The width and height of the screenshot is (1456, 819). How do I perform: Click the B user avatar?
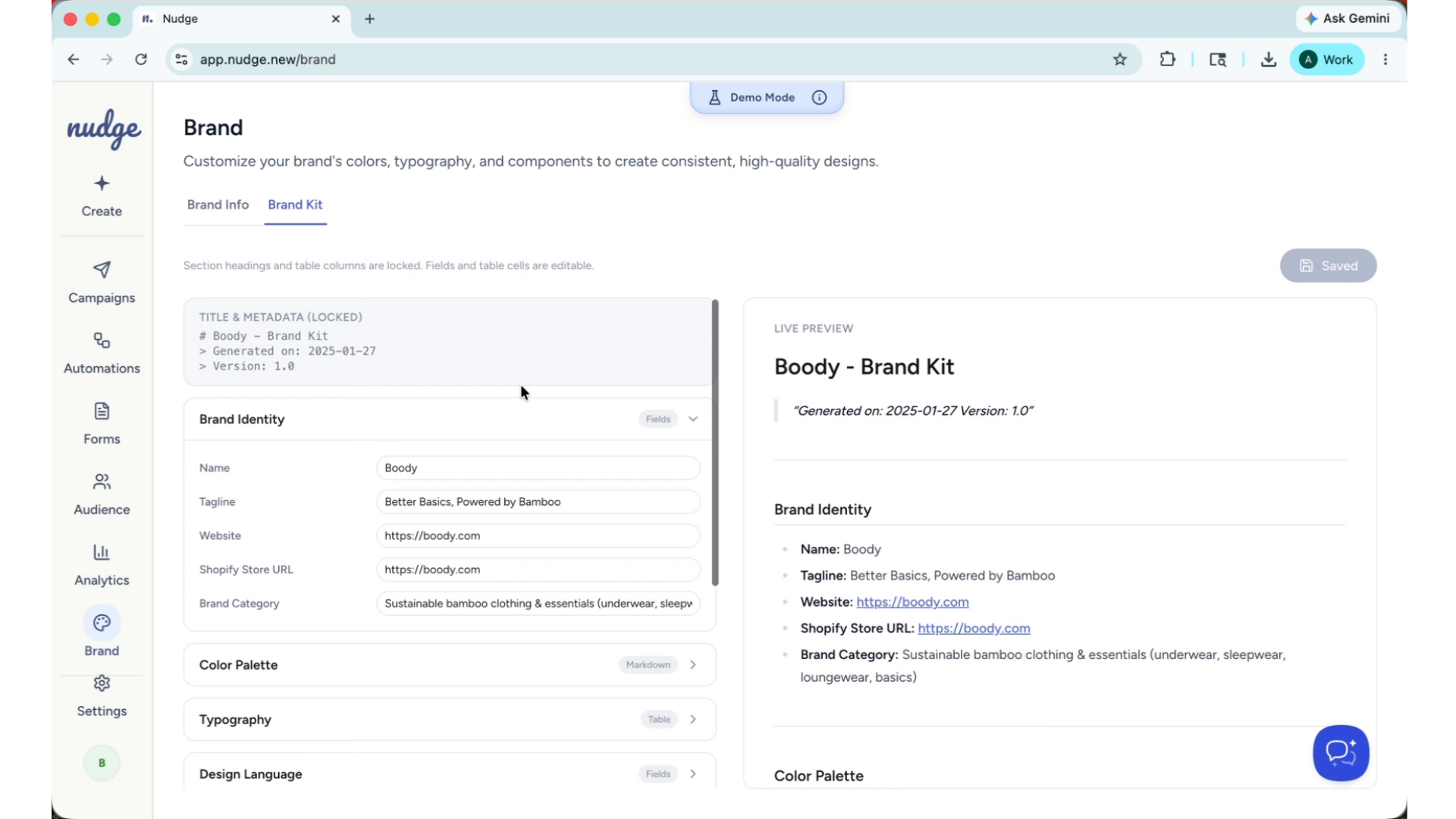pos(102,763)
